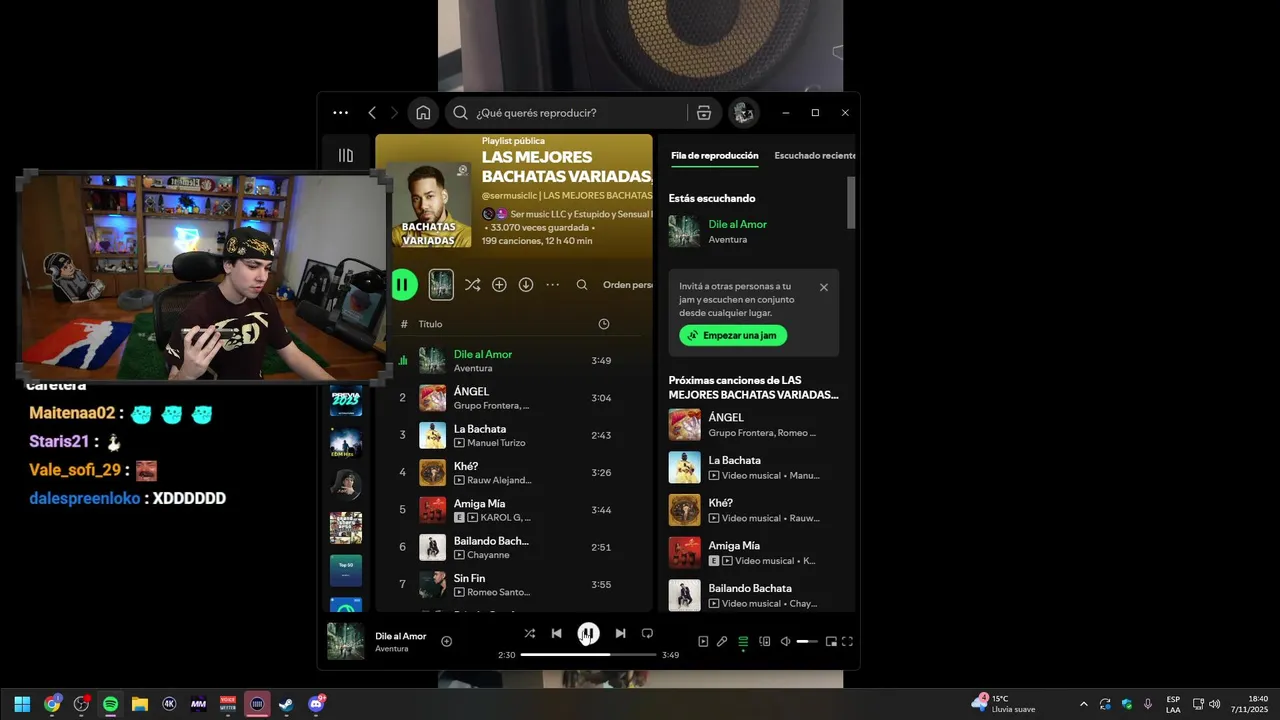Open the Top 50 playlist in sidebar
Viewport: 1280px width, 720px height.
[x=346, y=571]
